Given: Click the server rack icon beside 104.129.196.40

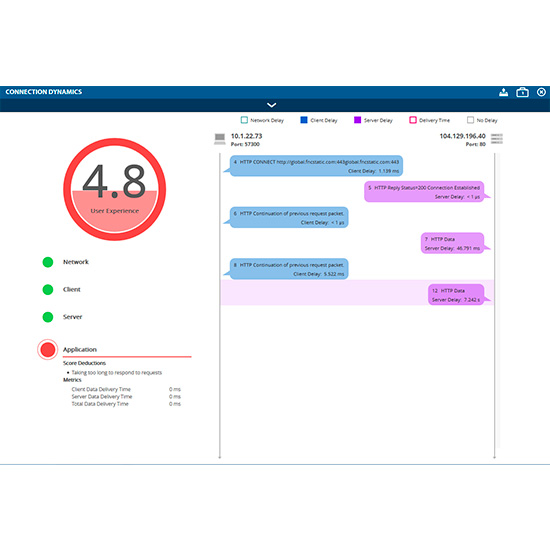Looking at the screenshot, I should tap(497, 139).
